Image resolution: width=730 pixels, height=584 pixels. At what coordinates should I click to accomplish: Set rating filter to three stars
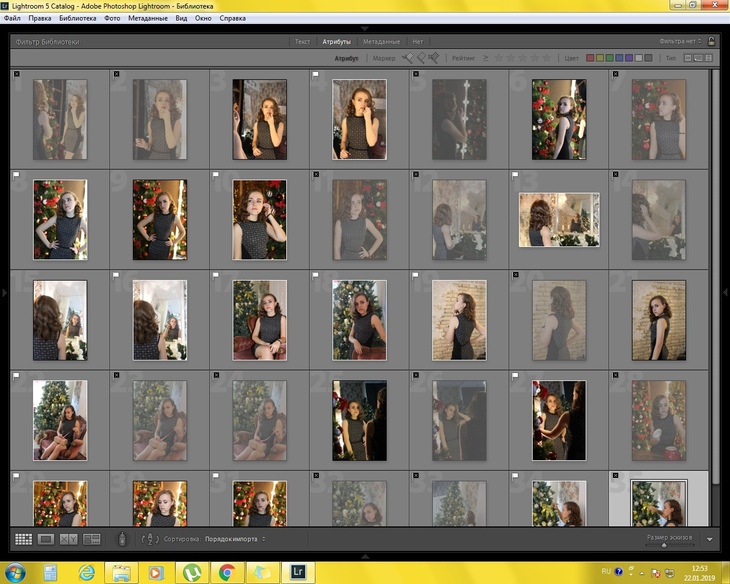(523, 58)
